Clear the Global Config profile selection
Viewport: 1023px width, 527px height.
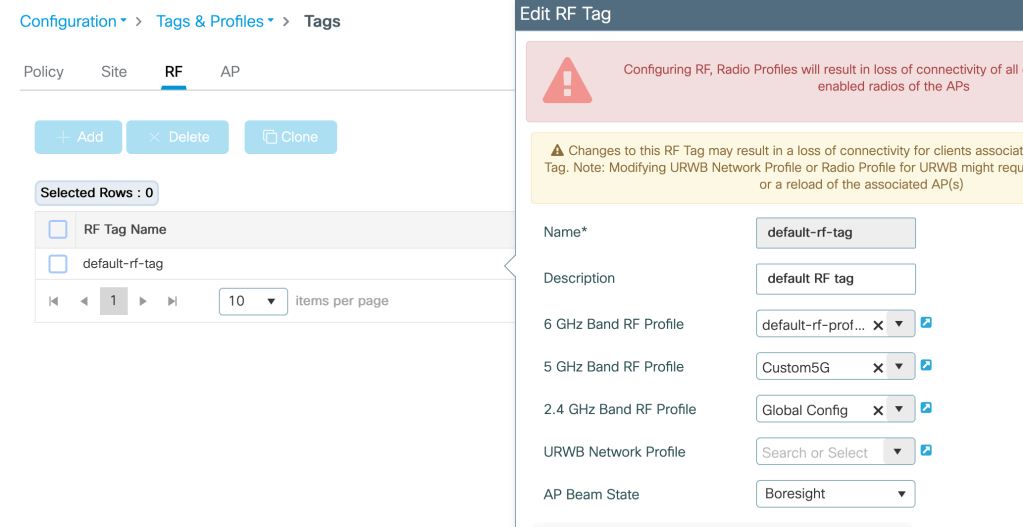[878, 410]
